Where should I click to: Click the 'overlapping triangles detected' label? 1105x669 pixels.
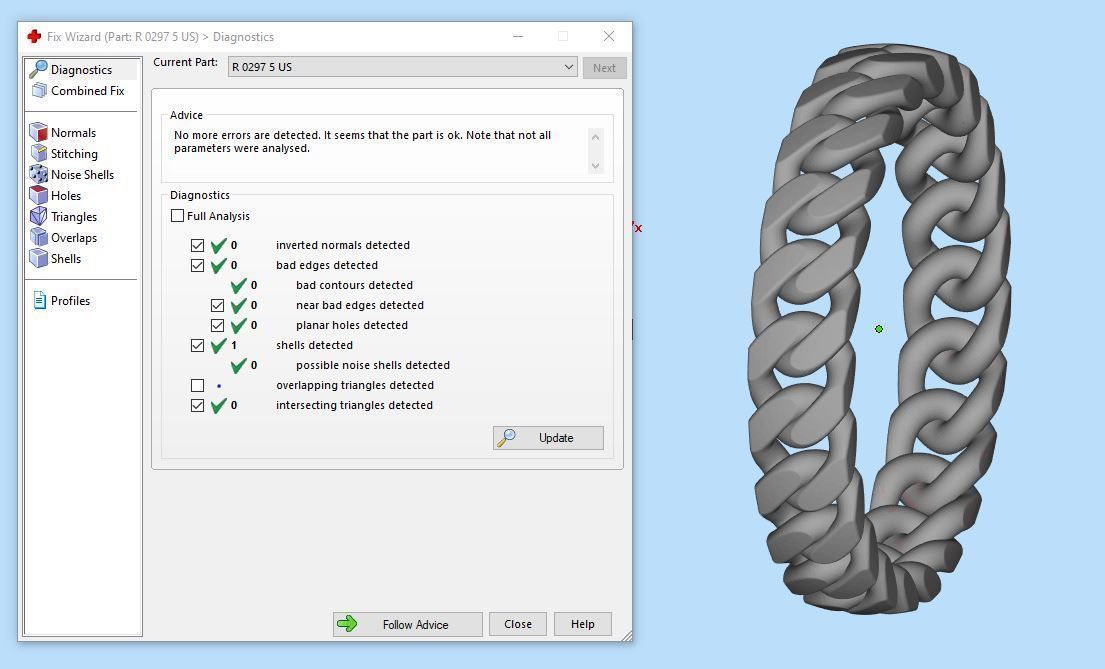(354, 385)
